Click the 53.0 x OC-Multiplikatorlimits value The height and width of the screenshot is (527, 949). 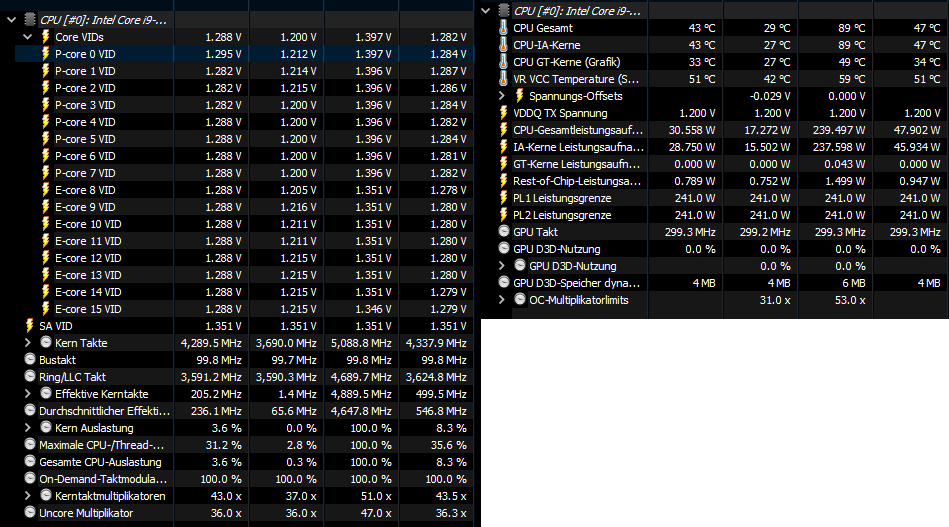point(850,300)
